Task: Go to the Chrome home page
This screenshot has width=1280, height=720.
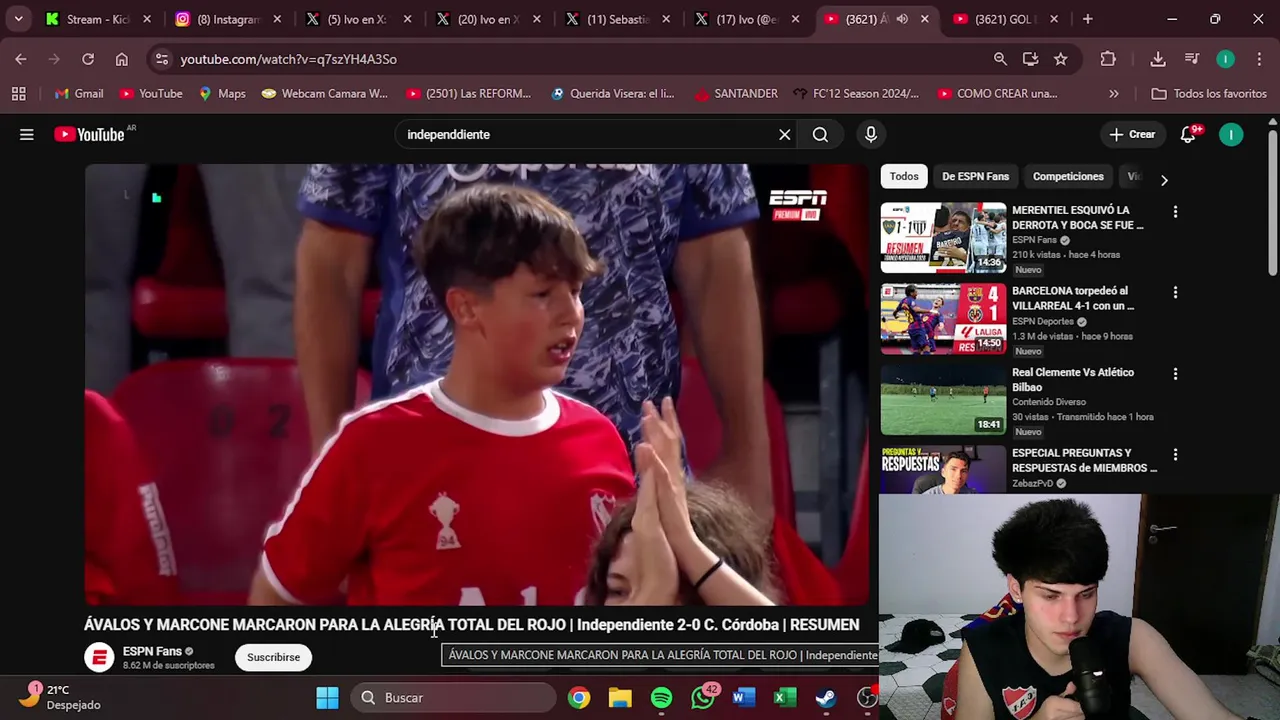Action: coord(122,59)
